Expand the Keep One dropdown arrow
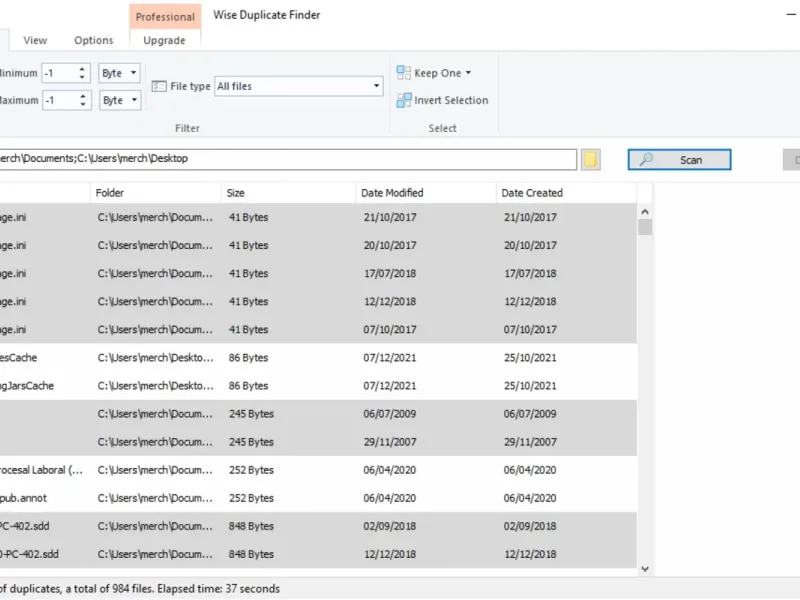Viewport: 800px width, 600px height. point(469,73)
